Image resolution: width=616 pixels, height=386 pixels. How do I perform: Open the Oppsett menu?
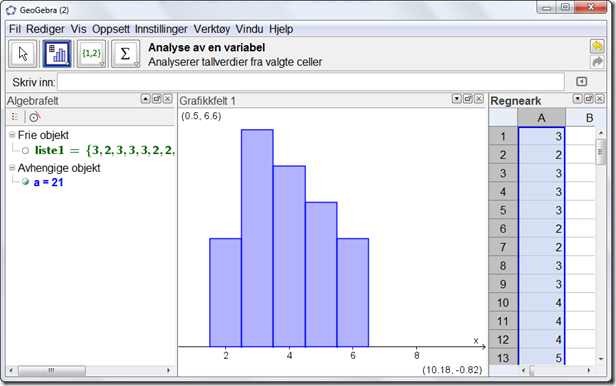111,29
